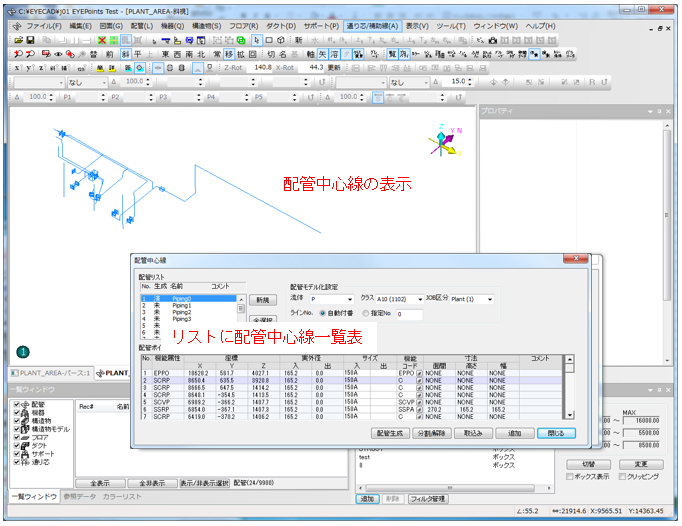Click the 分割/解除 button

[x=431, y=433]
